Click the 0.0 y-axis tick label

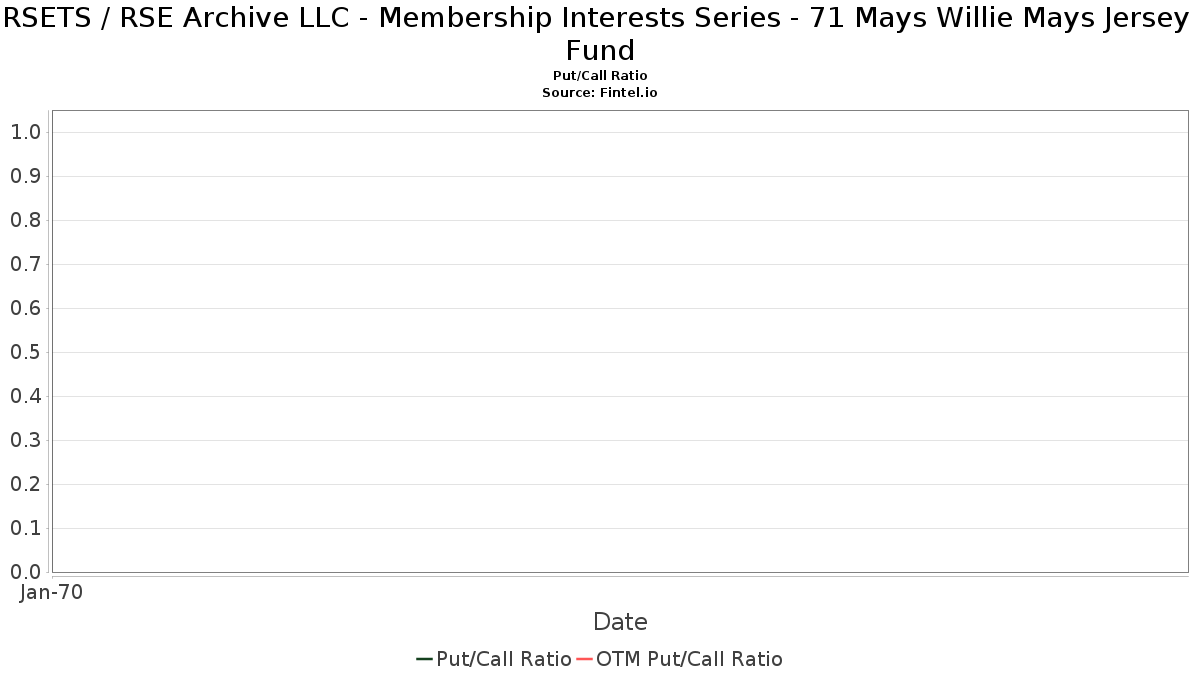coord(26,572)
